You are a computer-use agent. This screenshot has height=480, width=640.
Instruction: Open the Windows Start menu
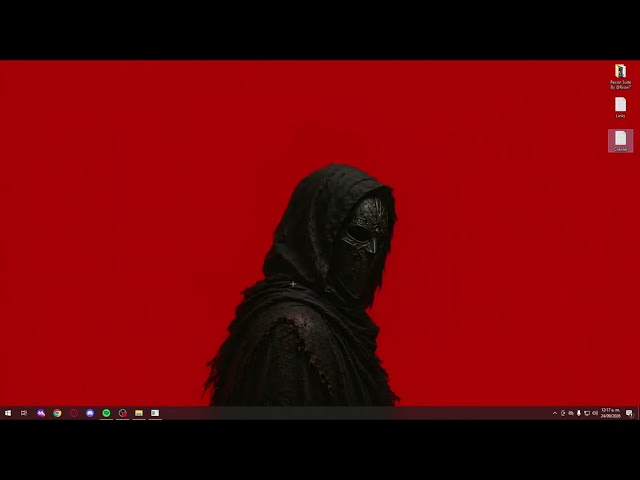(x=8, y=413)
